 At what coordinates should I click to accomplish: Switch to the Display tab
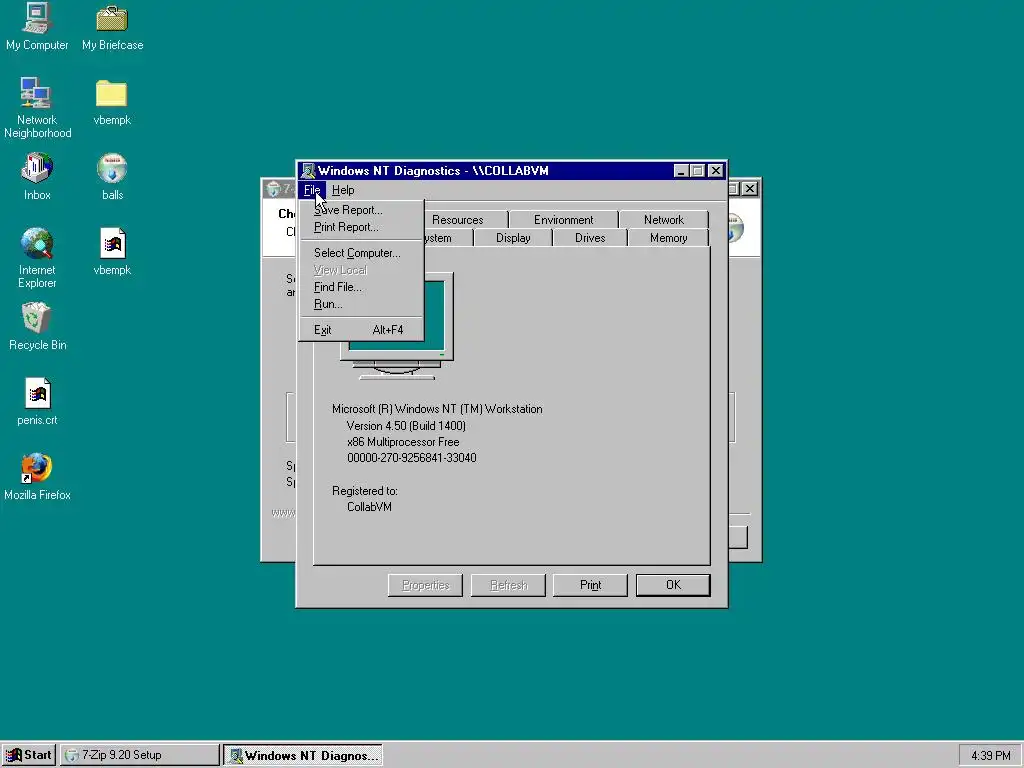[x=513, y=238]
